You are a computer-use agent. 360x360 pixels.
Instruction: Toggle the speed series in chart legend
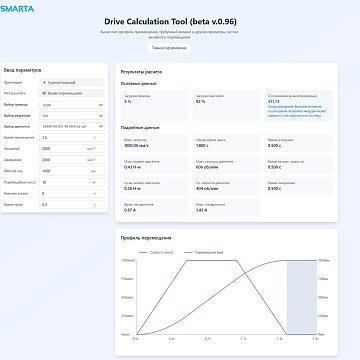pyautogui.click(x=157, y=253)
